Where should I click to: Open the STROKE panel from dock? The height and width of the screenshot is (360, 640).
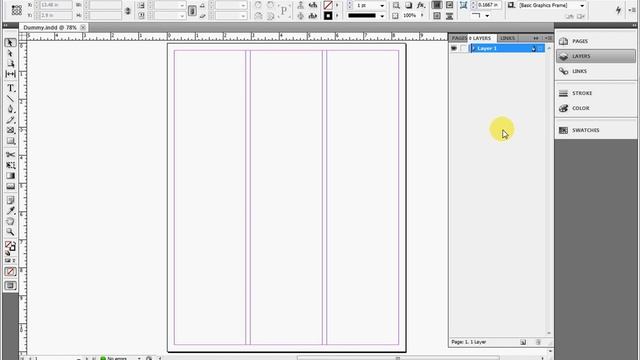click(x=596, y=93)
